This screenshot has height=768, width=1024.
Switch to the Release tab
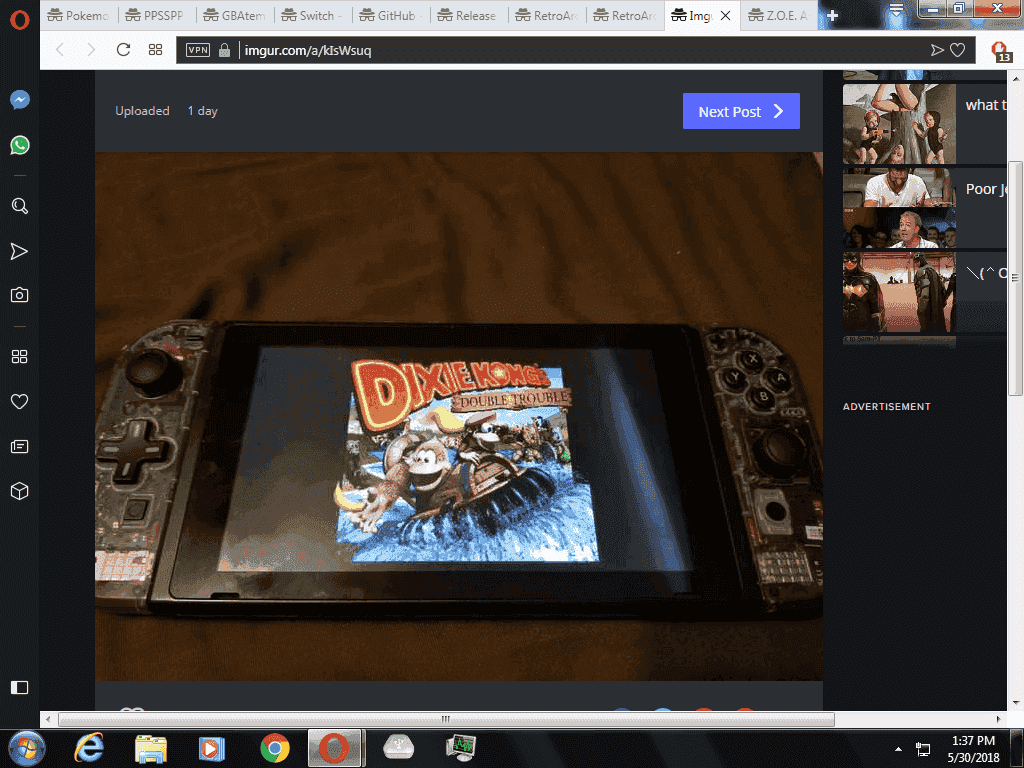(x=468, y=16)
